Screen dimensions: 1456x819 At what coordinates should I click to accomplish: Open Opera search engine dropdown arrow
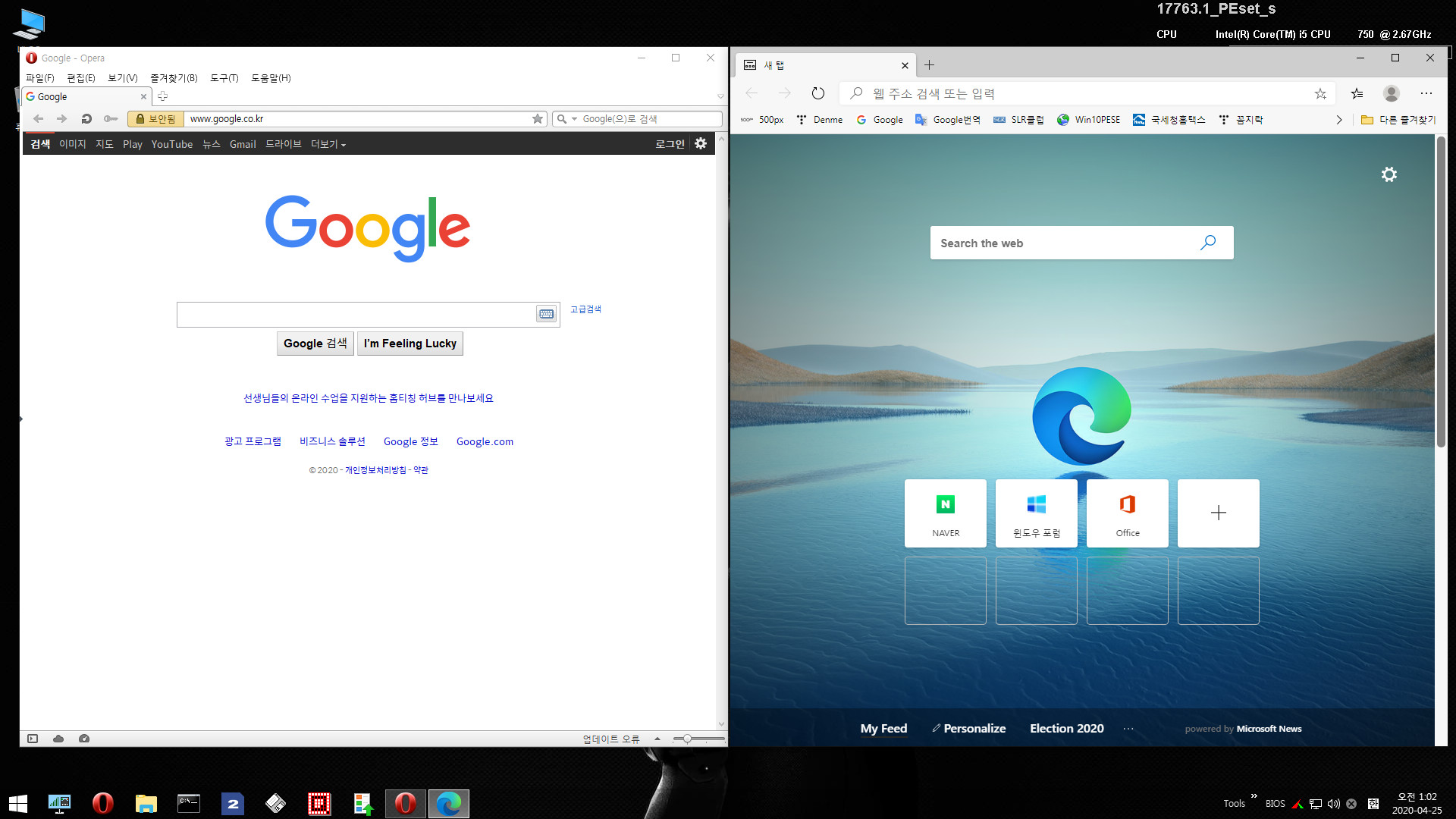click(x=574, y=119)
